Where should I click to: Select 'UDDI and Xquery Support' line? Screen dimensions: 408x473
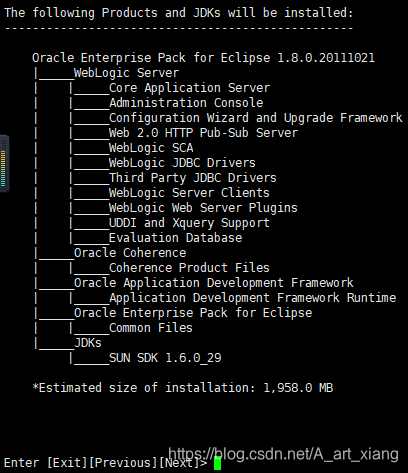[x=189, y=223]
